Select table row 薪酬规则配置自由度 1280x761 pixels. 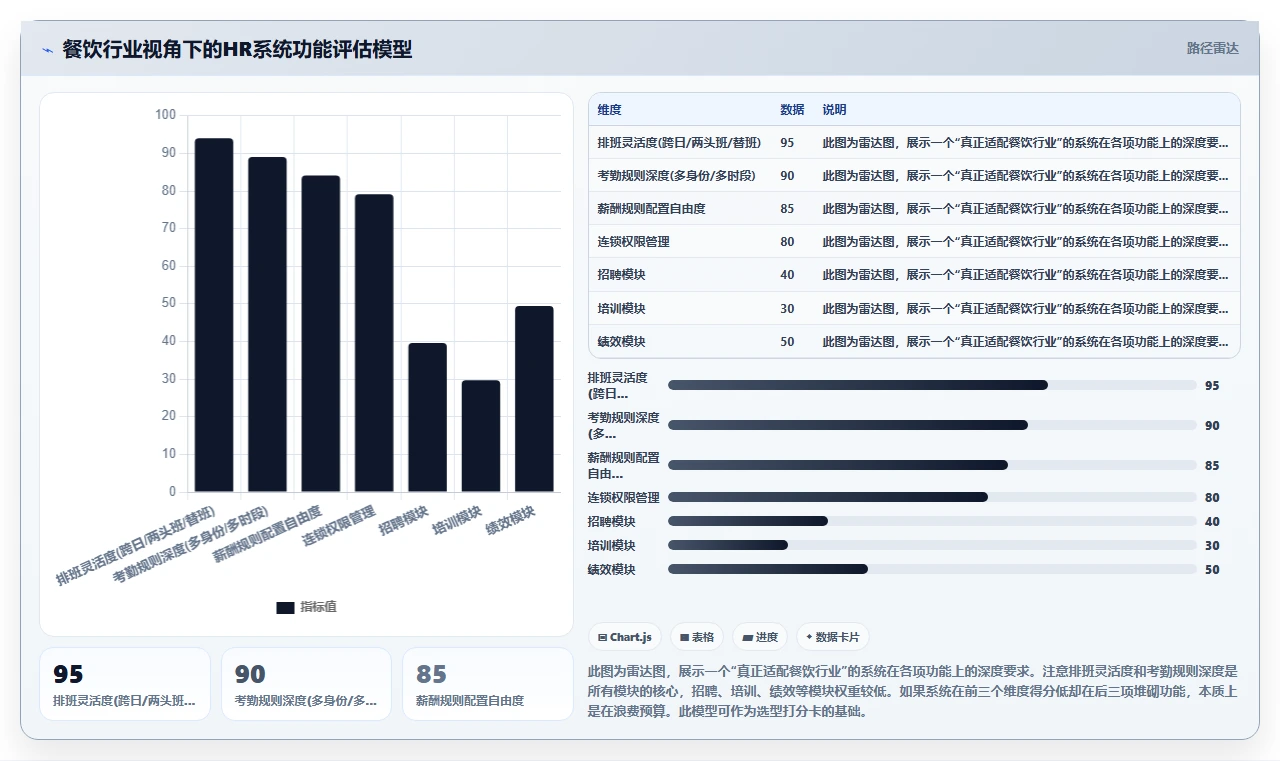tap(914, 208)
